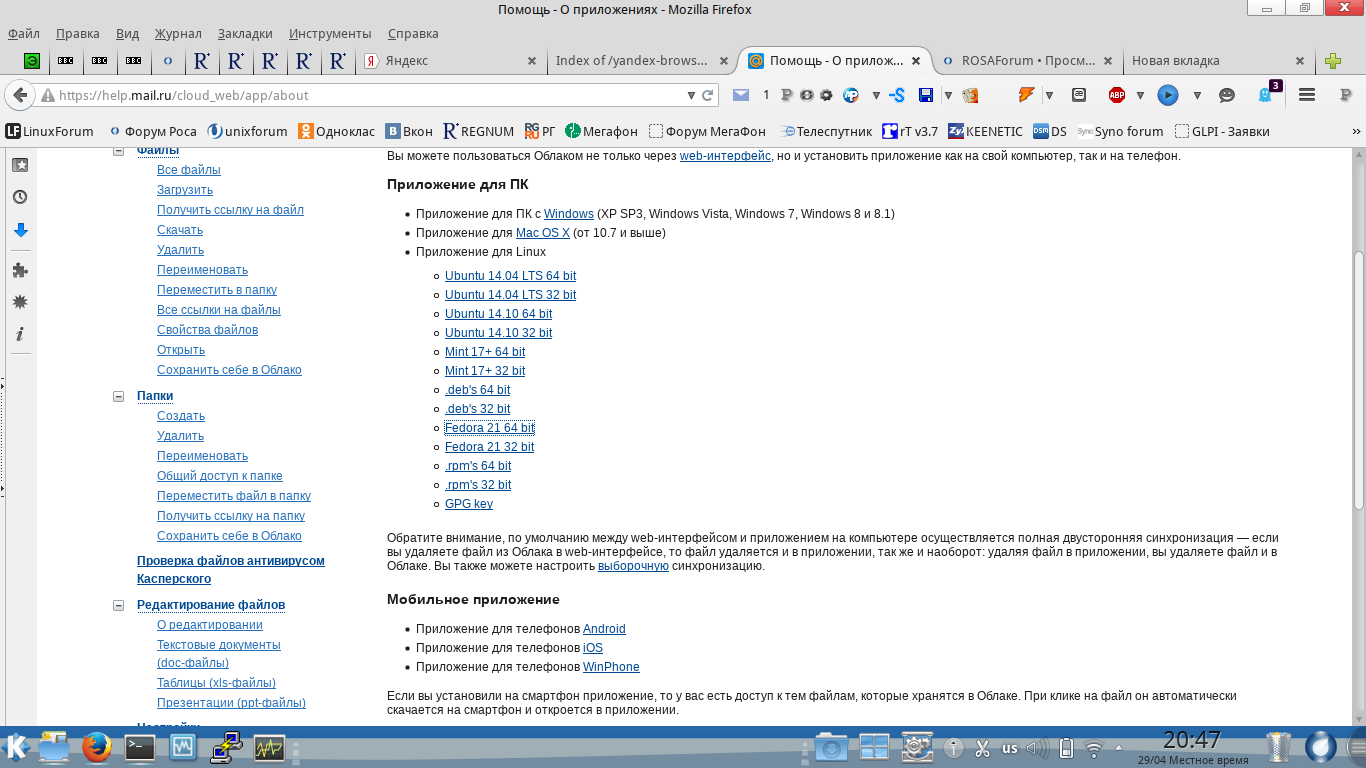Open the sidebar history clock icon
1366x768 pixels.
[19, 197]
